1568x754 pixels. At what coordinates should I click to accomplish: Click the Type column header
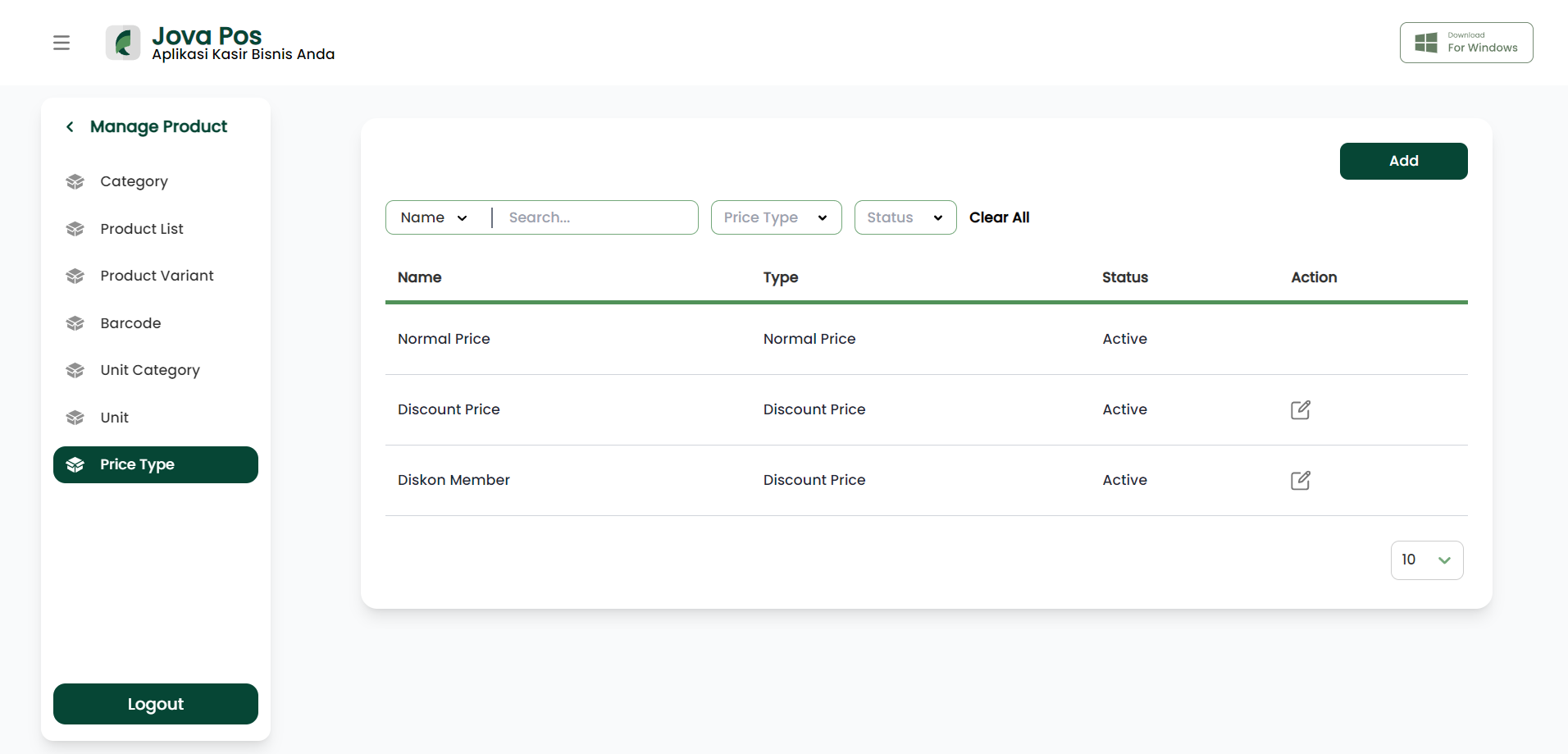click(x=781, y=277)
